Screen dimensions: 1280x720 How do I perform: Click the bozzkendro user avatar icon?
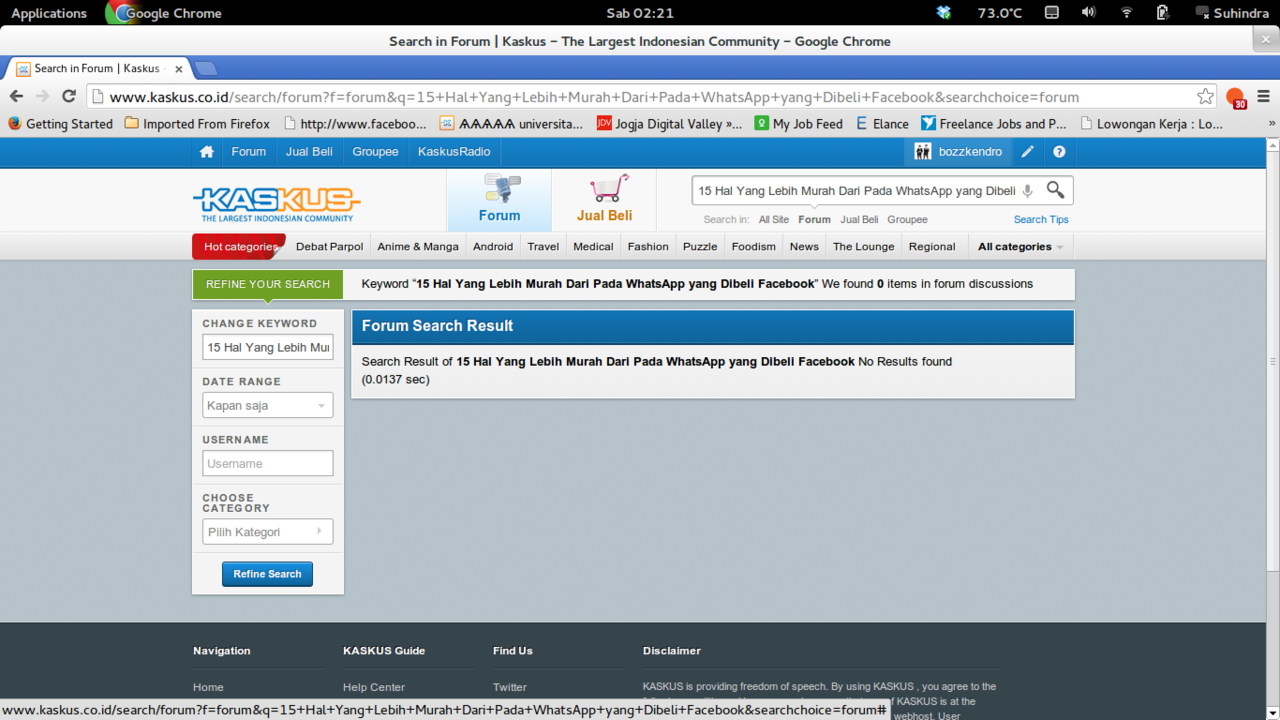coord(923,152)
